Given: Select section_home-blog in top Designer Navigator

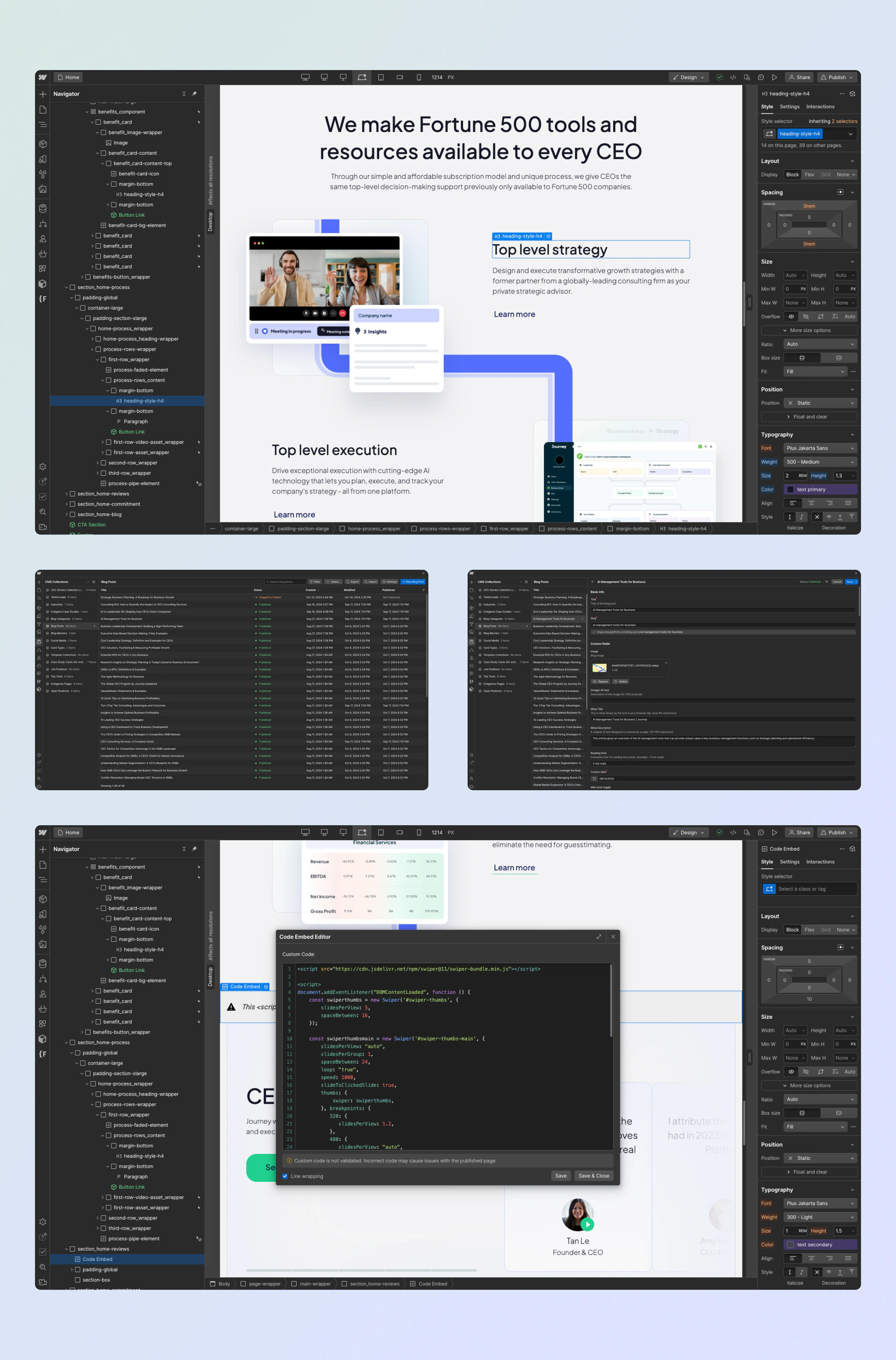Looking at the screenshot, I should tap(100, 515).
